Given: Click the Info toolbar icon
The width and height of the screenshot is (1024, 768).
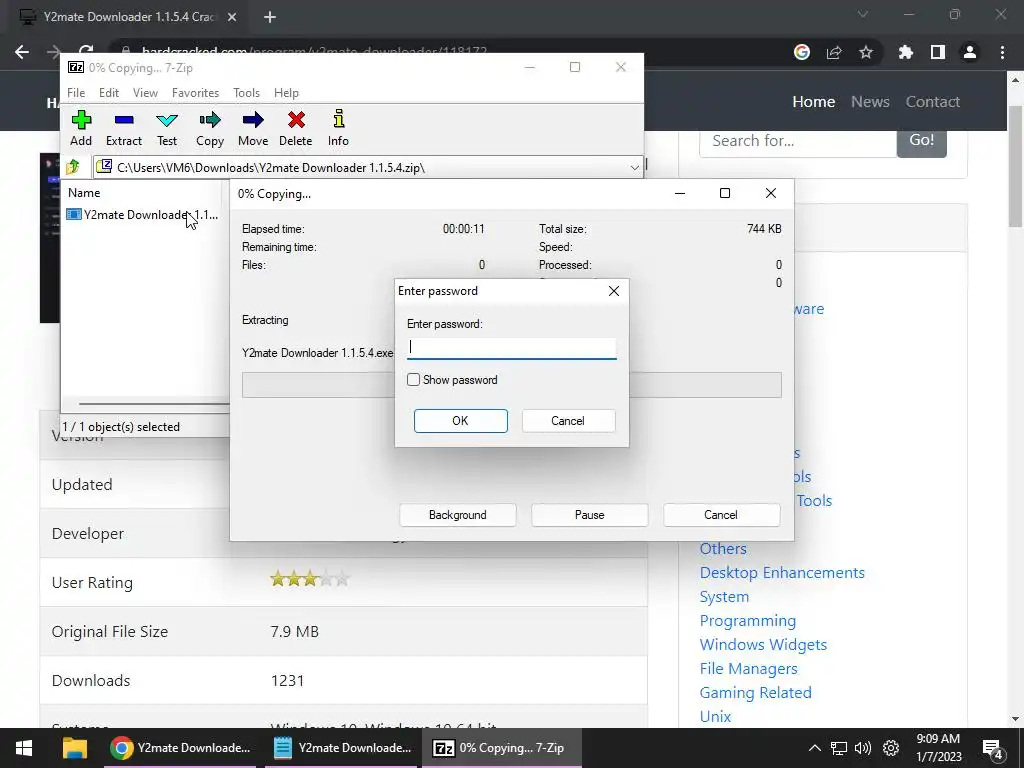Looking at the screenshot, I should (338, 128).
